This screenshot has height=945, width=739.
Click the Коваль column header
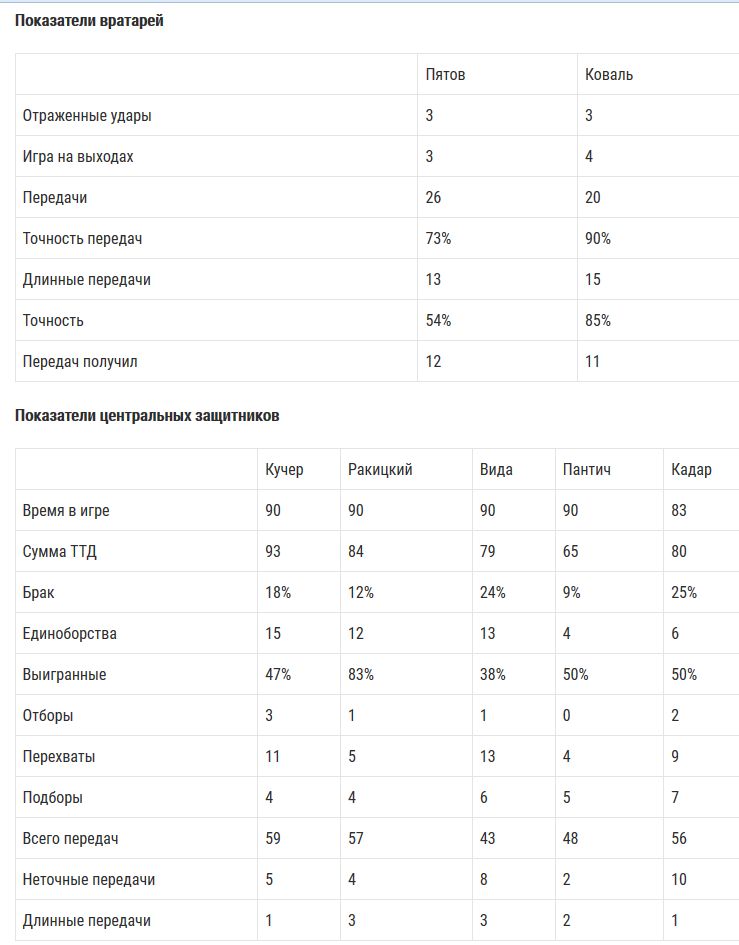click(x=609, y=75)
